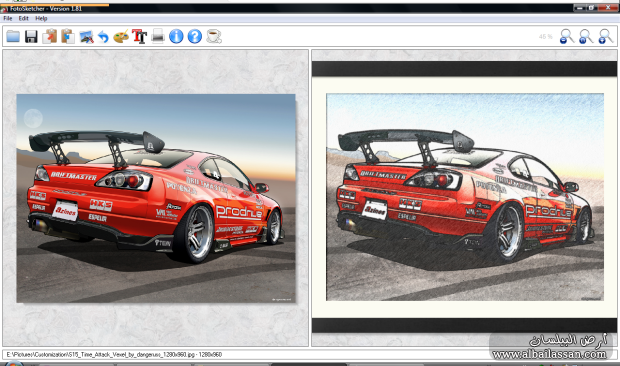The height and width of the screenshot is (366, 620).
Task: Open help with the question mark icon
Action: tap(195, 36)
